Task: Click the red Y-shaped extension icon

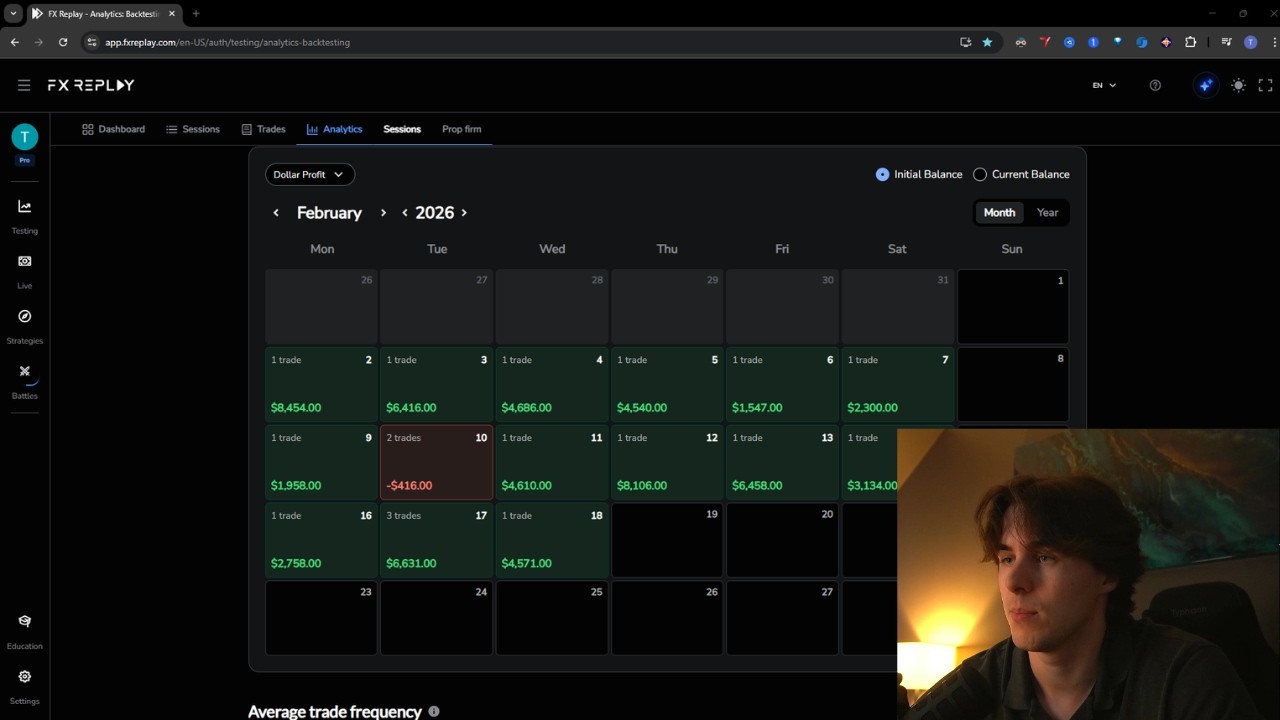Action: click(1045, 42)
